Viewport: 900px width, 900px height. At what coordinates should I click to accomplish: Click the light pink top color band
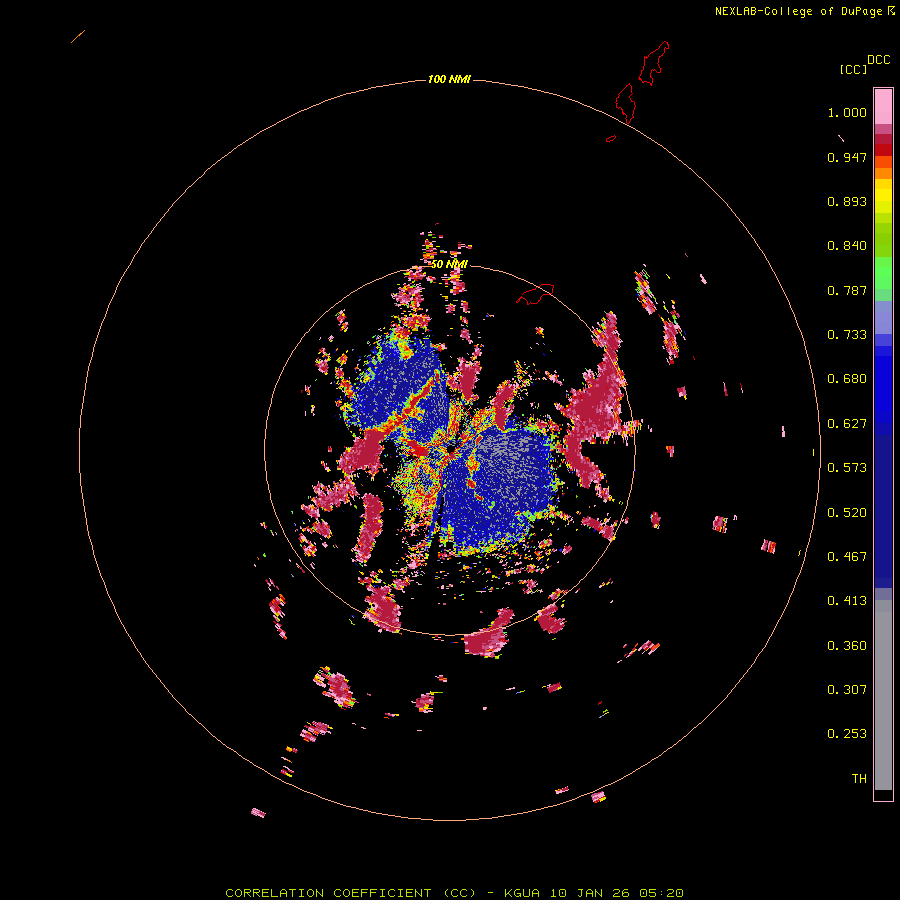(x=883, y=107)
